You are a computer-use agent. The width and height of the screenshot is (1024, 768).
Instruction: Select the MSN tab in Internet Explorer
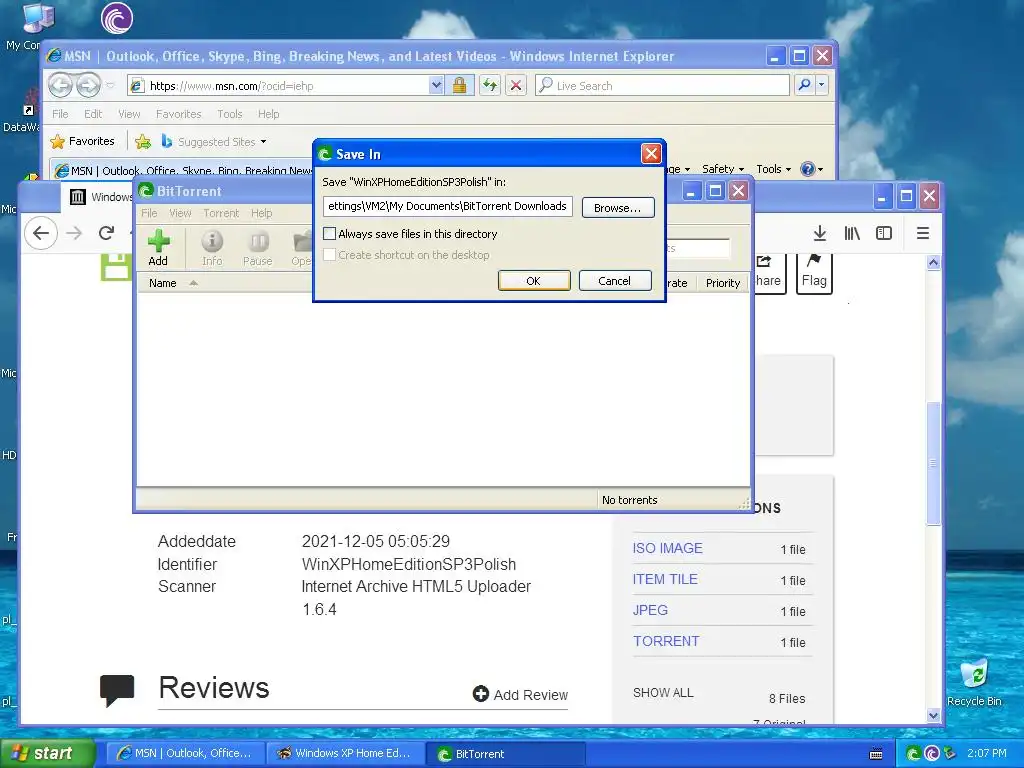coord(183,170)
